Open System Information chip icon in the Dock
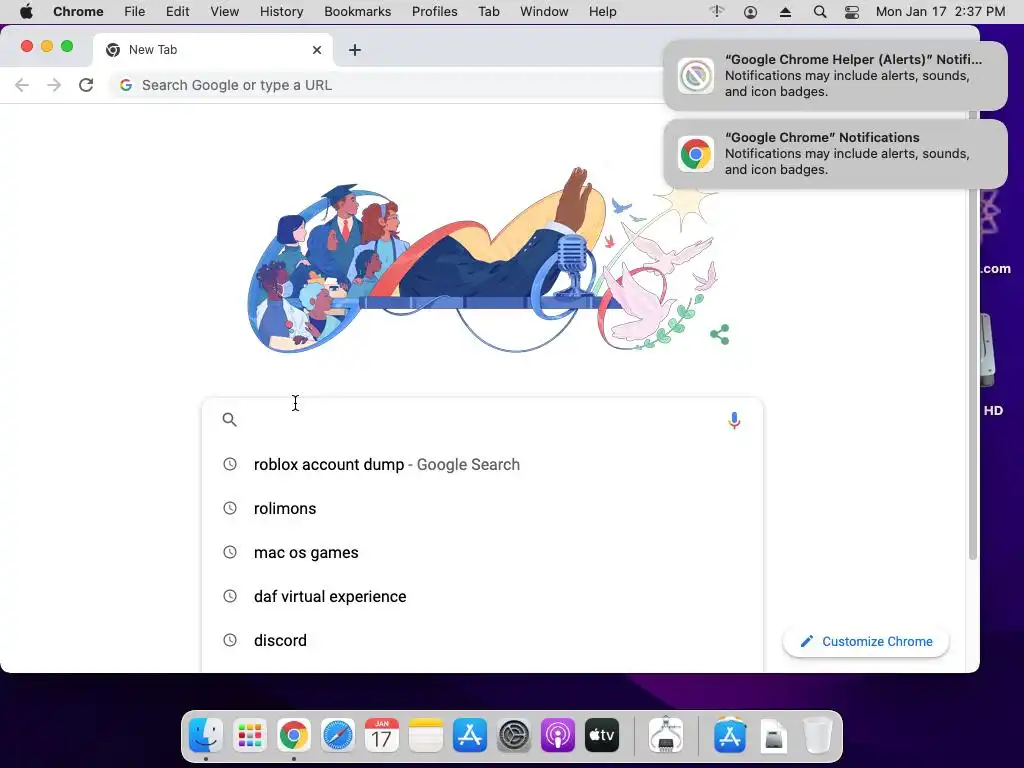Viewport: 1024px width, 768px height. coord(666,735)
